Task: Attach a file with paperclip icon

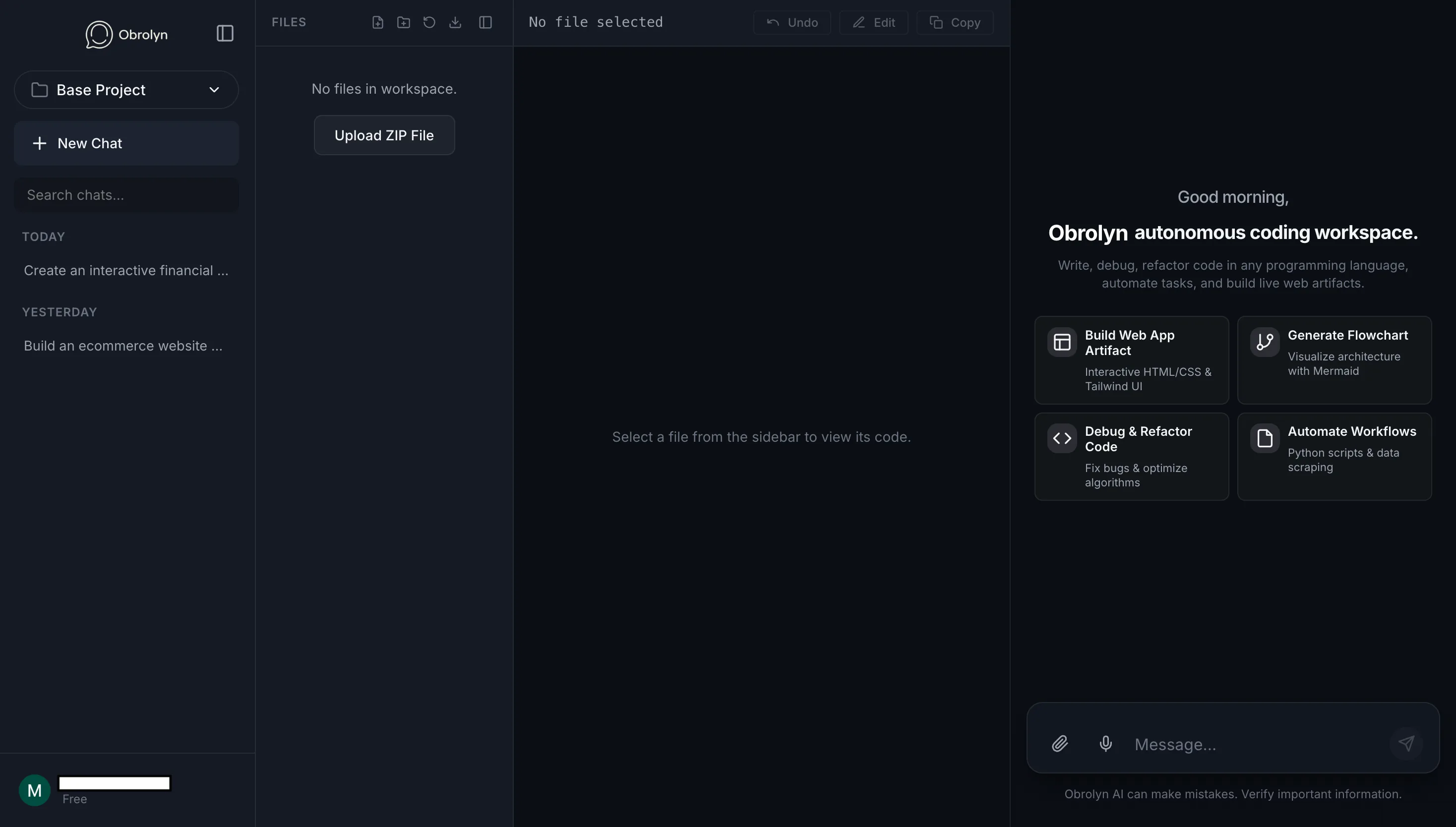Action: [1059, 744]
